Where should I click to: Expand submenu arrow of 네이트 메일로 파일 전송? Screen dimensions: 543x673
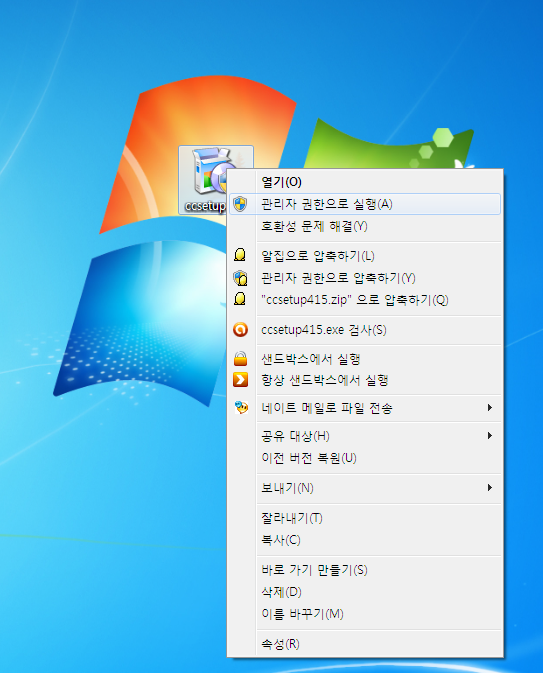(490, 407)
